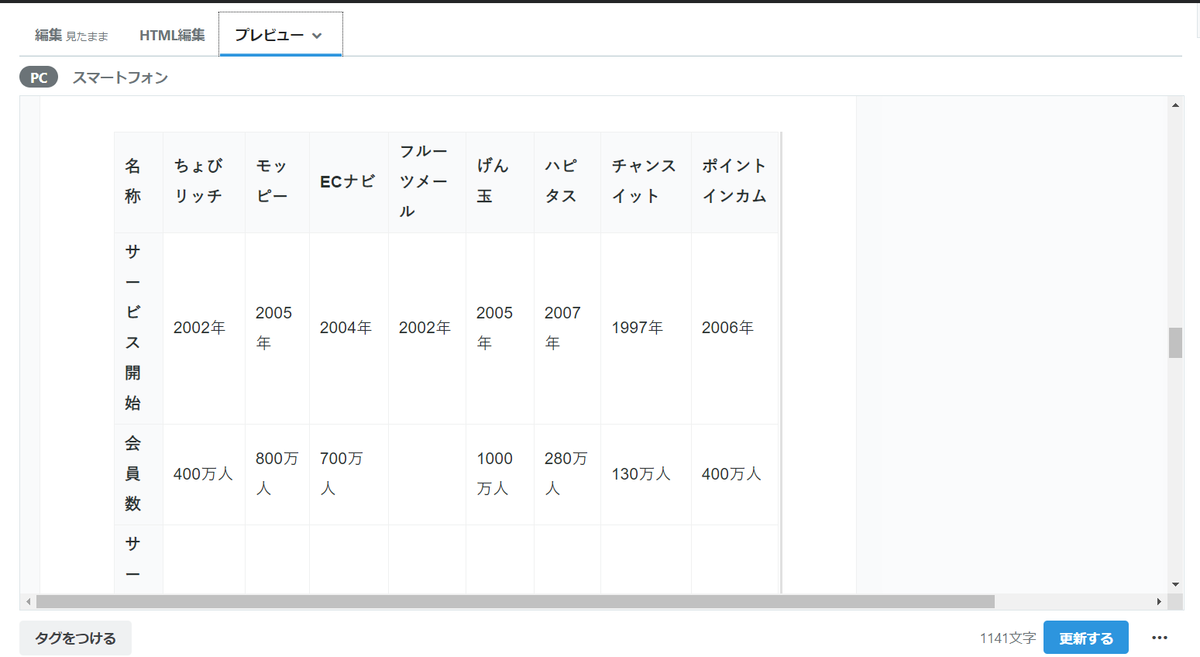The image size is (1200, 657).
Task: Switch preview to スマートフォン
Action: point(120,77)
